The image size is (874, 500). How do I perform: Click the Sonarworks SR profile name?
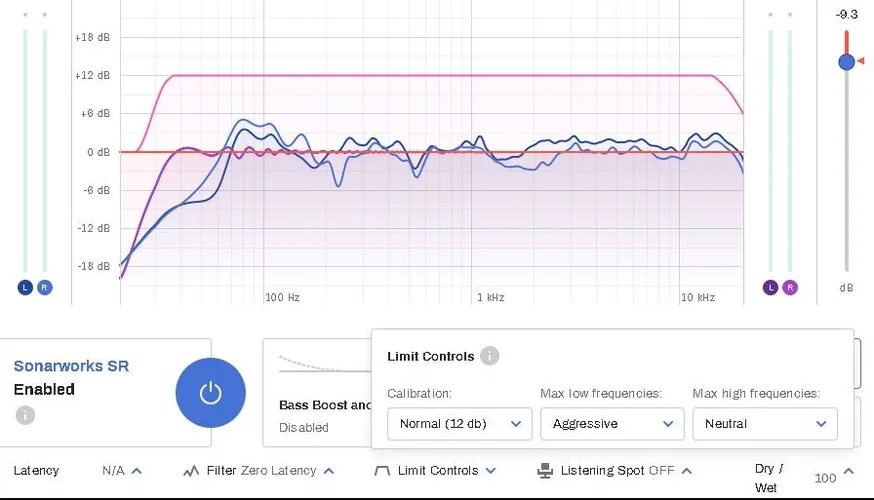point(71,366)
